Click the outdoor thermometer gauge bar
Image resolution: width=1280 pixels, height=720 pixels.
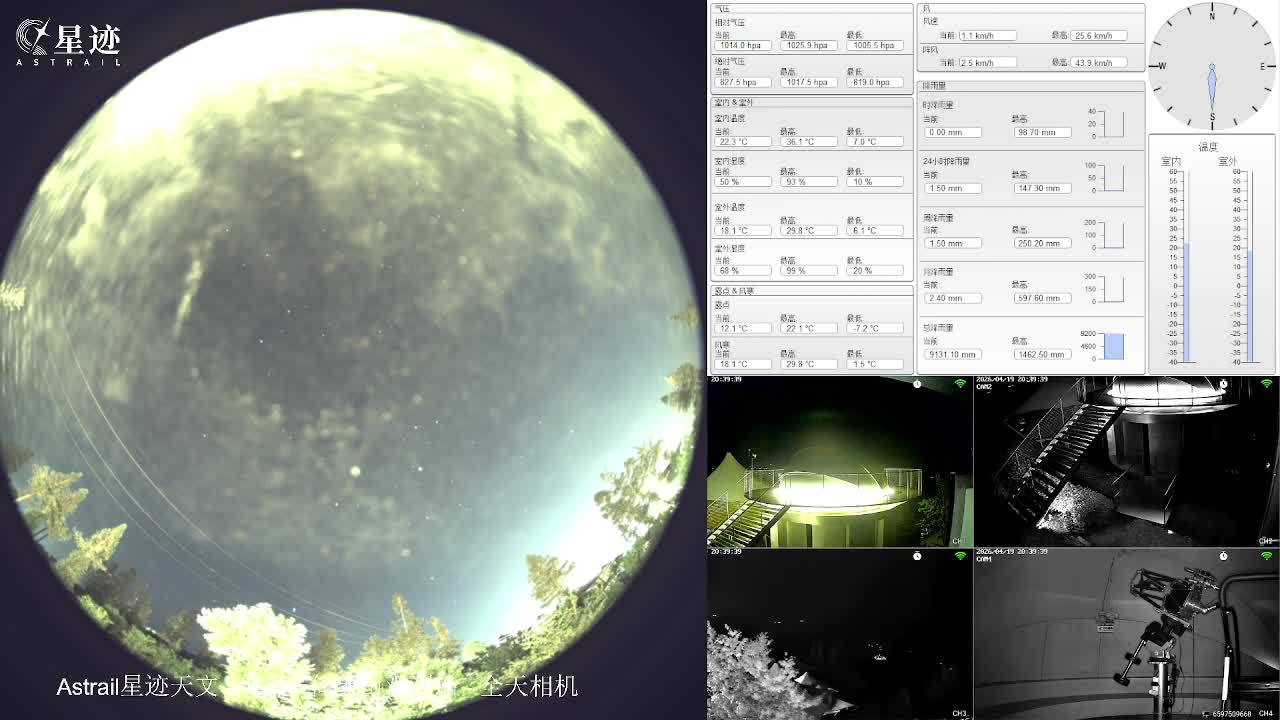click(x=1247, y=305)
